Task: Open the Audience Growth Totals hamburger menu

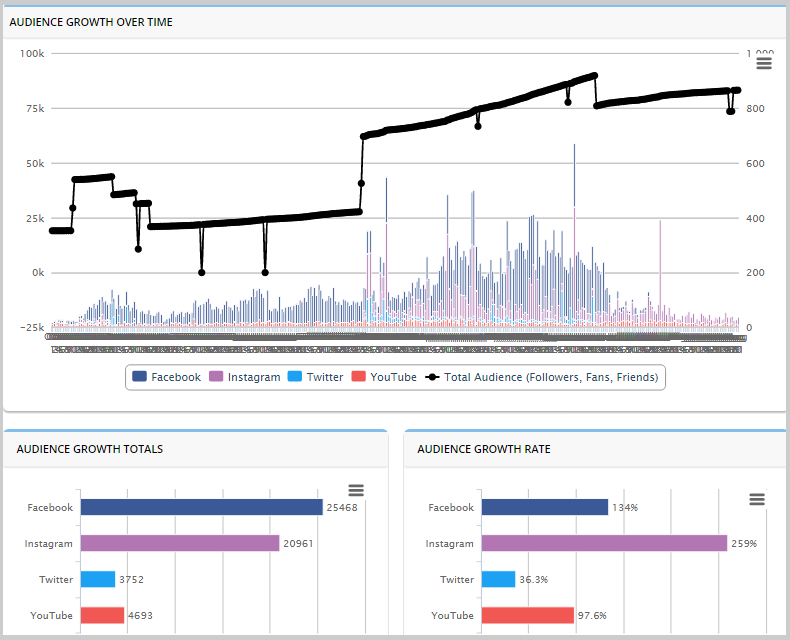Action: click(x=356, y=490)
